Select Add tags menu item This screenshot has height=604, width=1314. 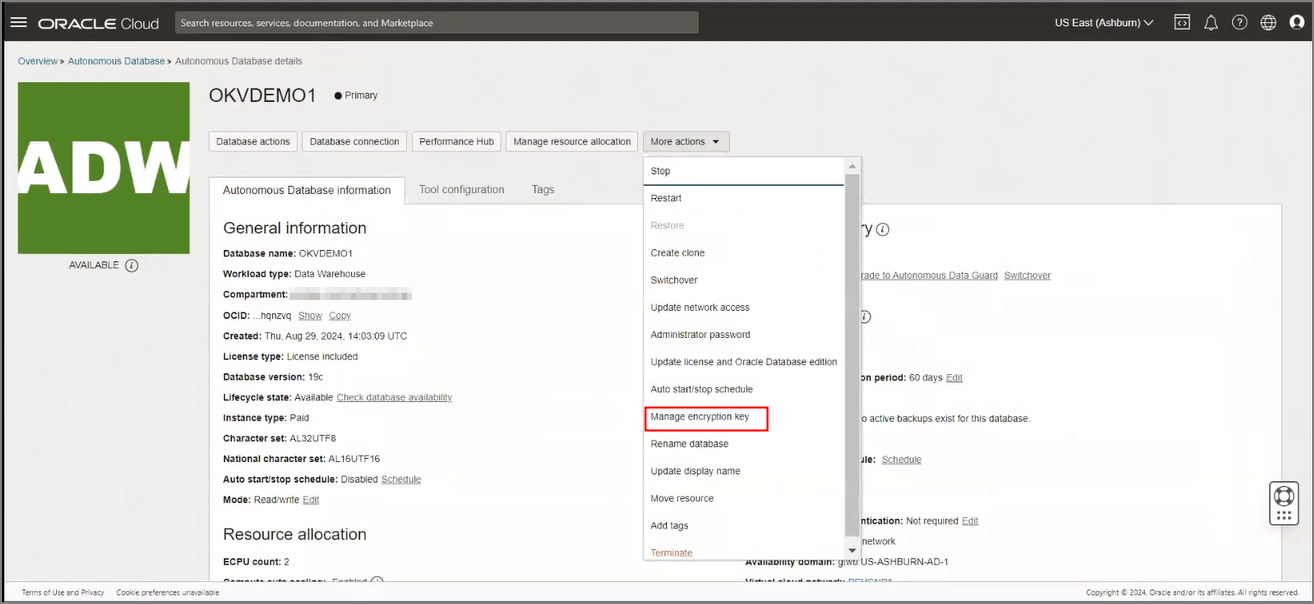[744, 526]
